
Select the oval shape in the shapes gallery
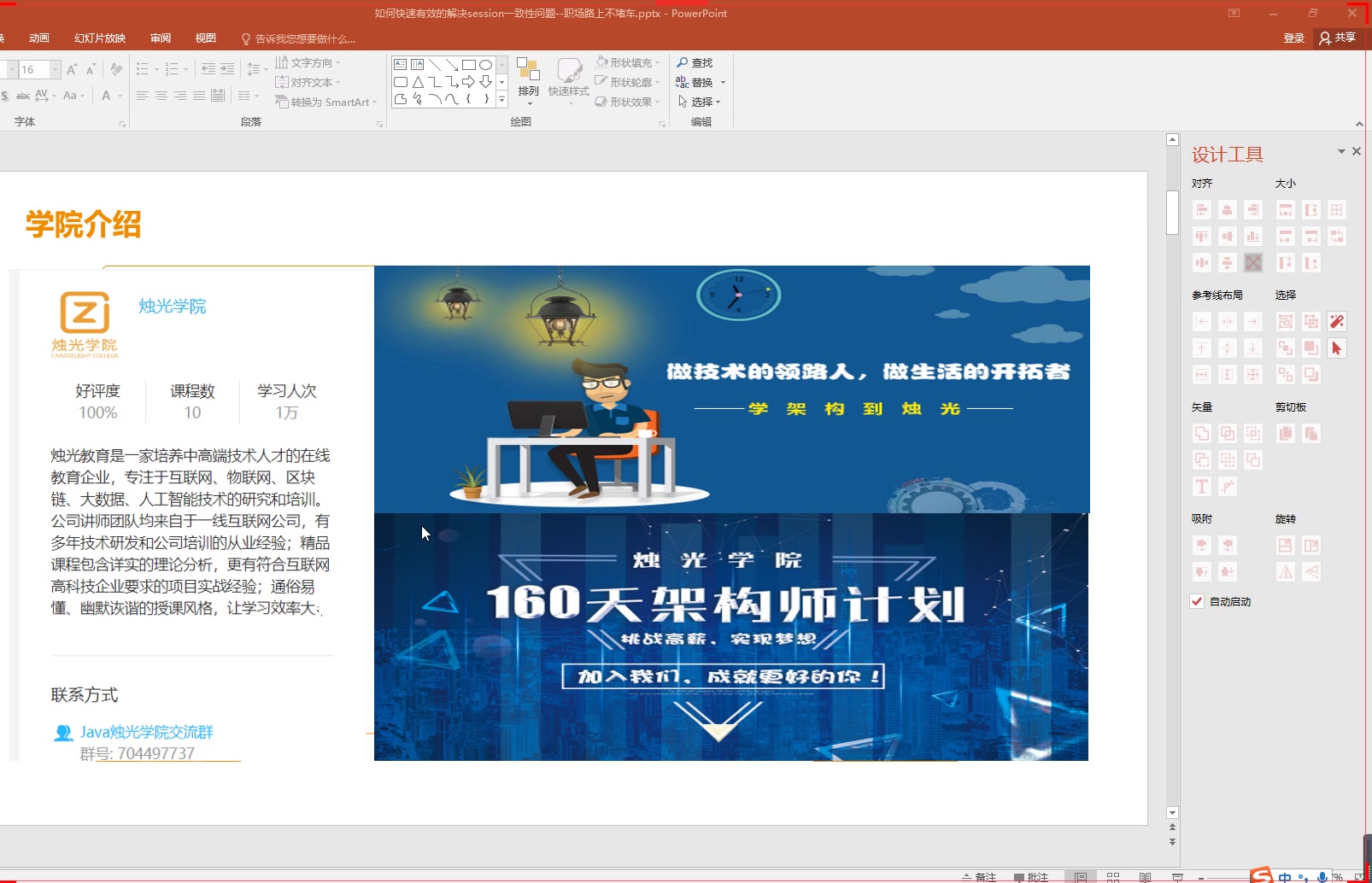click(x=486, y=65)
